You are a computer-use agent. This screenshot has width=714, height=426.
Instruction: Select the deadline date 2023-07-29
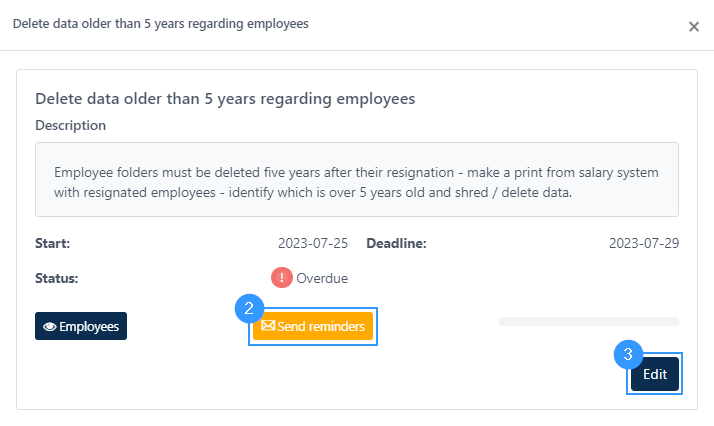pos(644,243)
